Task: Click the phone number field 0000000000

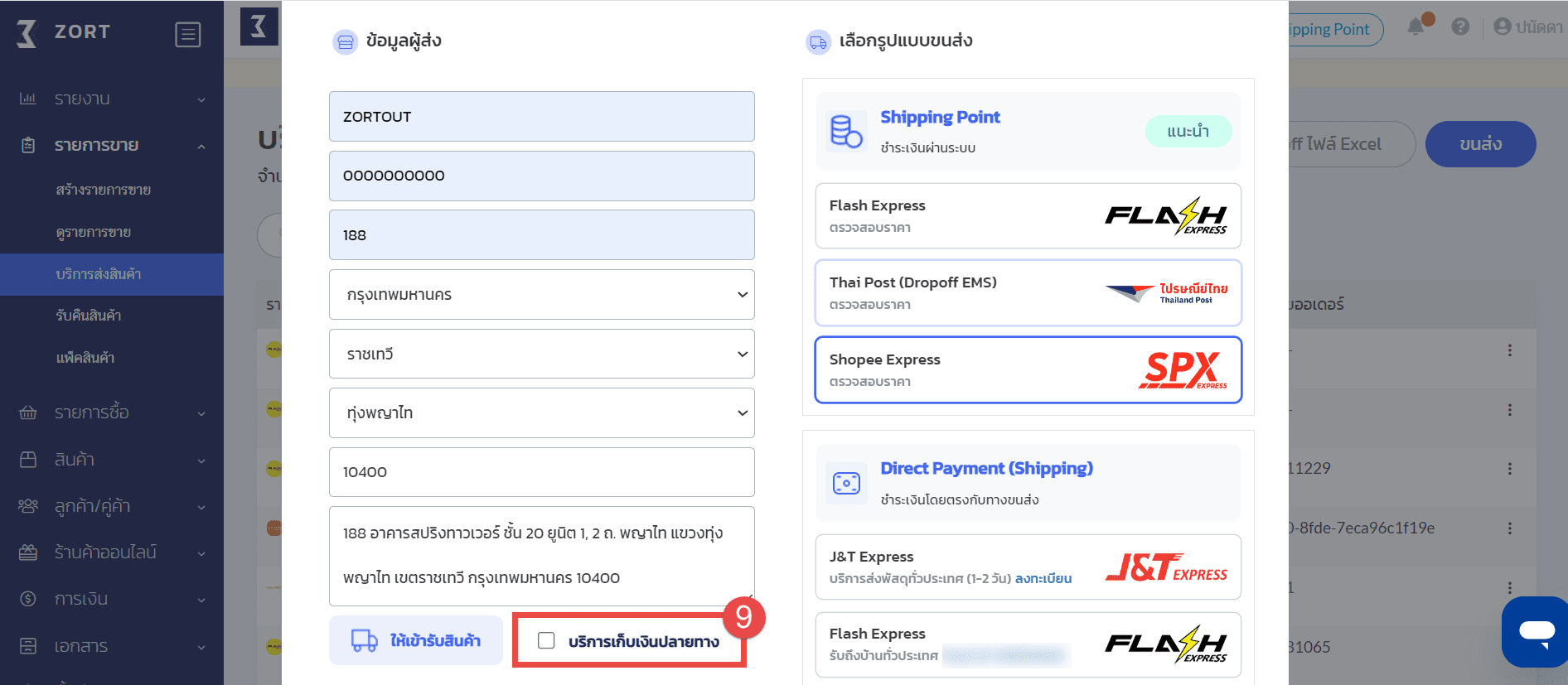Action: [x=542, y=176]
